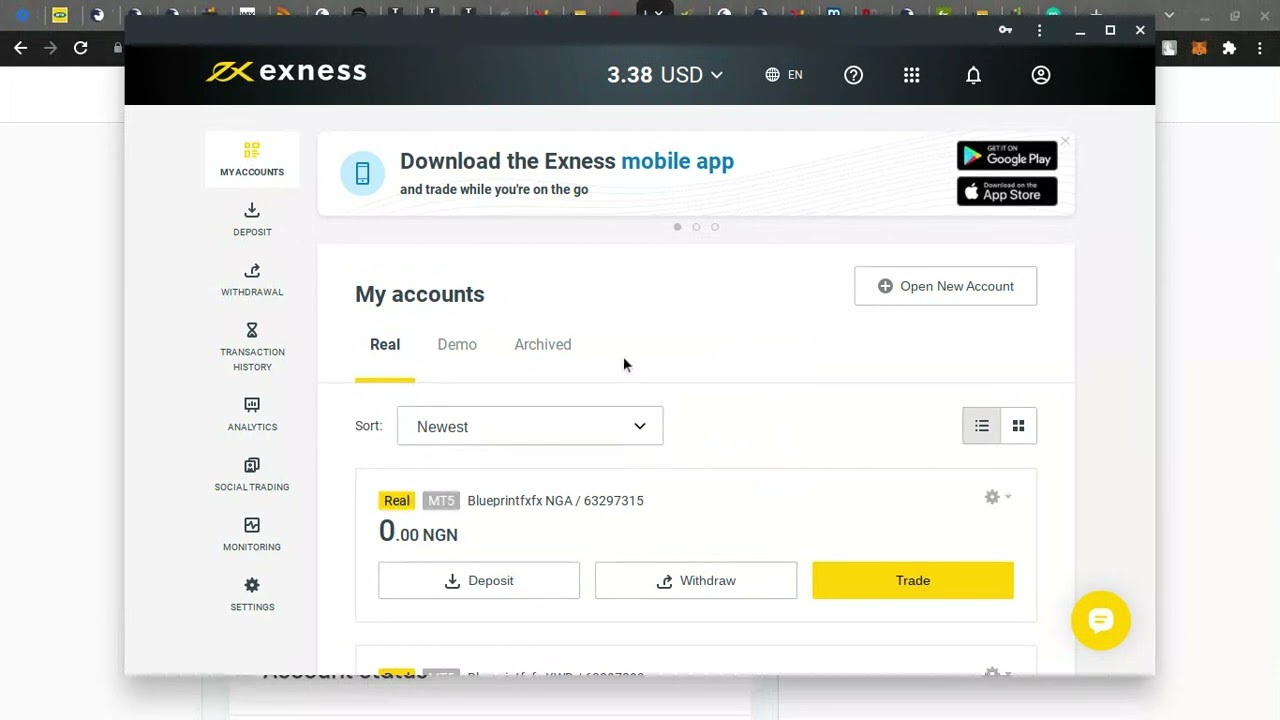The image size is (1280, 720).
Task: Open the EN language selector
Action: [784, 75]
